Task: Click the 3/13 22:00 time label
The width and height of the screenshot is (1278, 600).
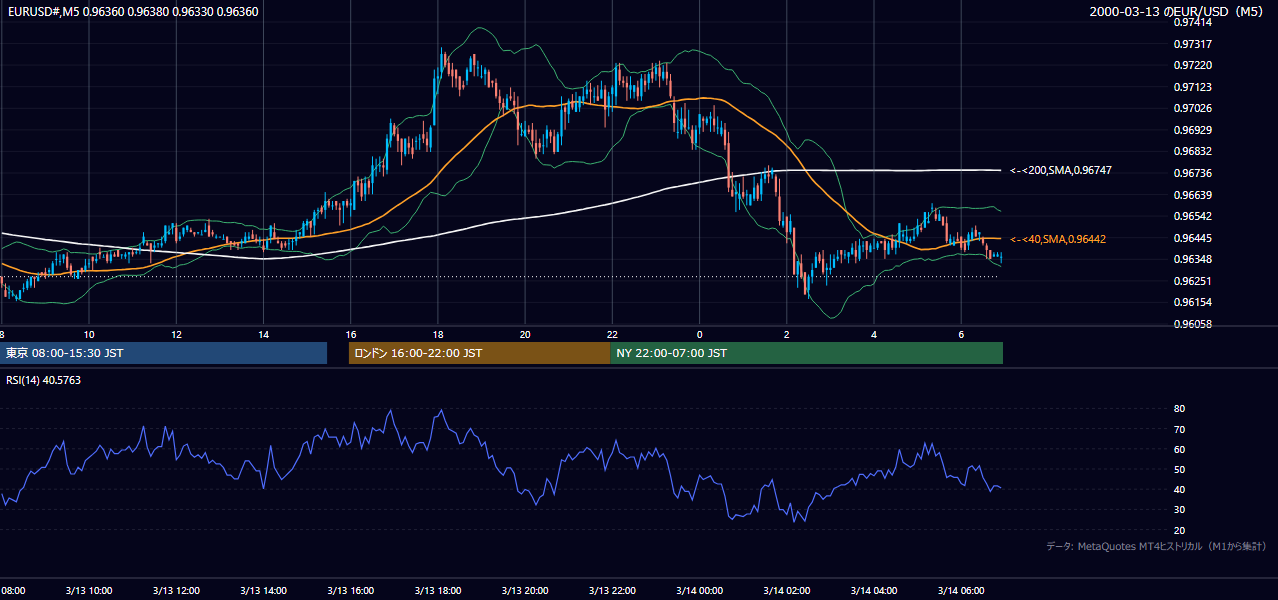Action: (x=612, y=590)
